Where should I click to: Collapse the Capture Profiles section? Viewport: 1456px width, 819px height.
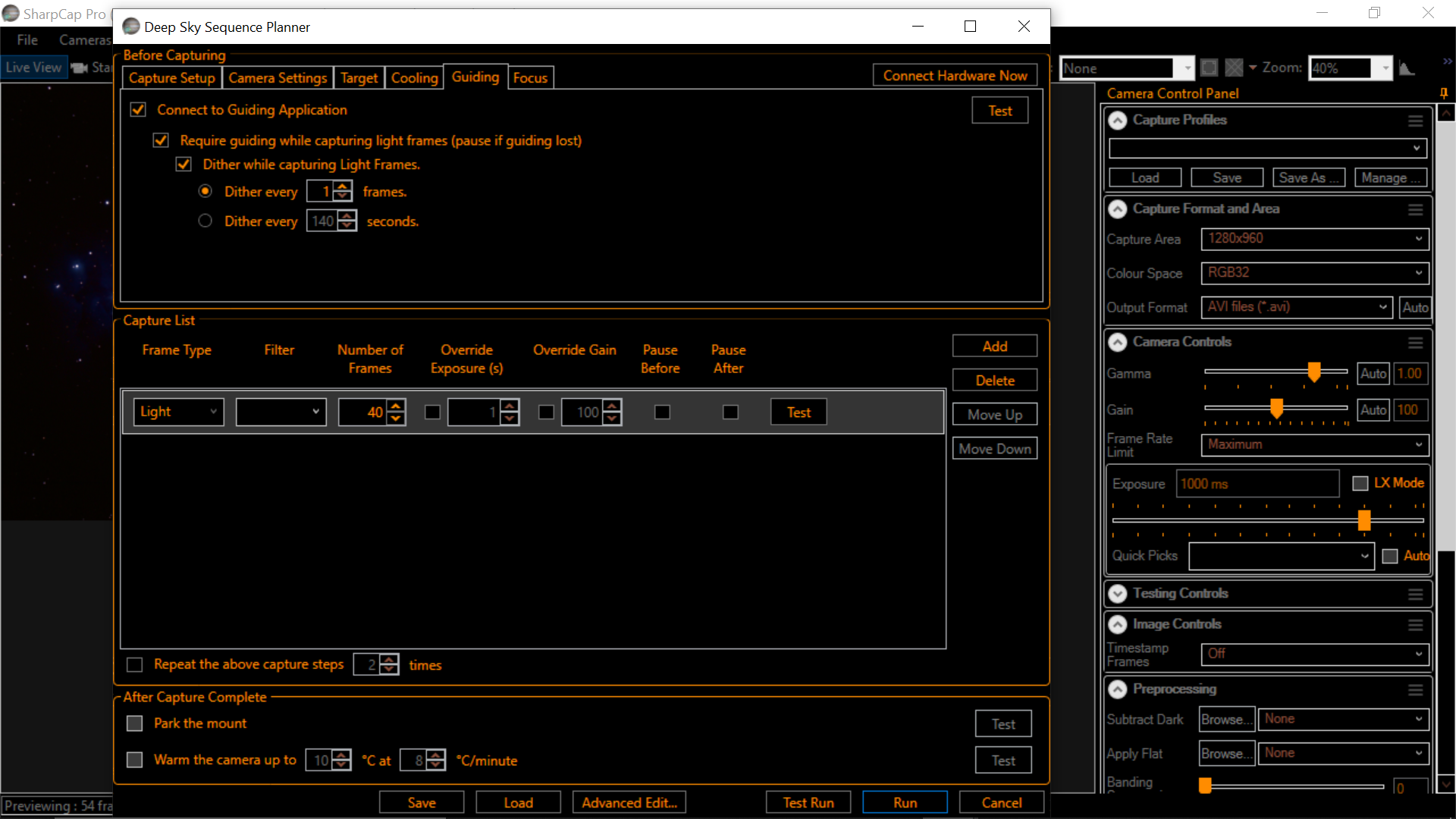(1118, 121)
